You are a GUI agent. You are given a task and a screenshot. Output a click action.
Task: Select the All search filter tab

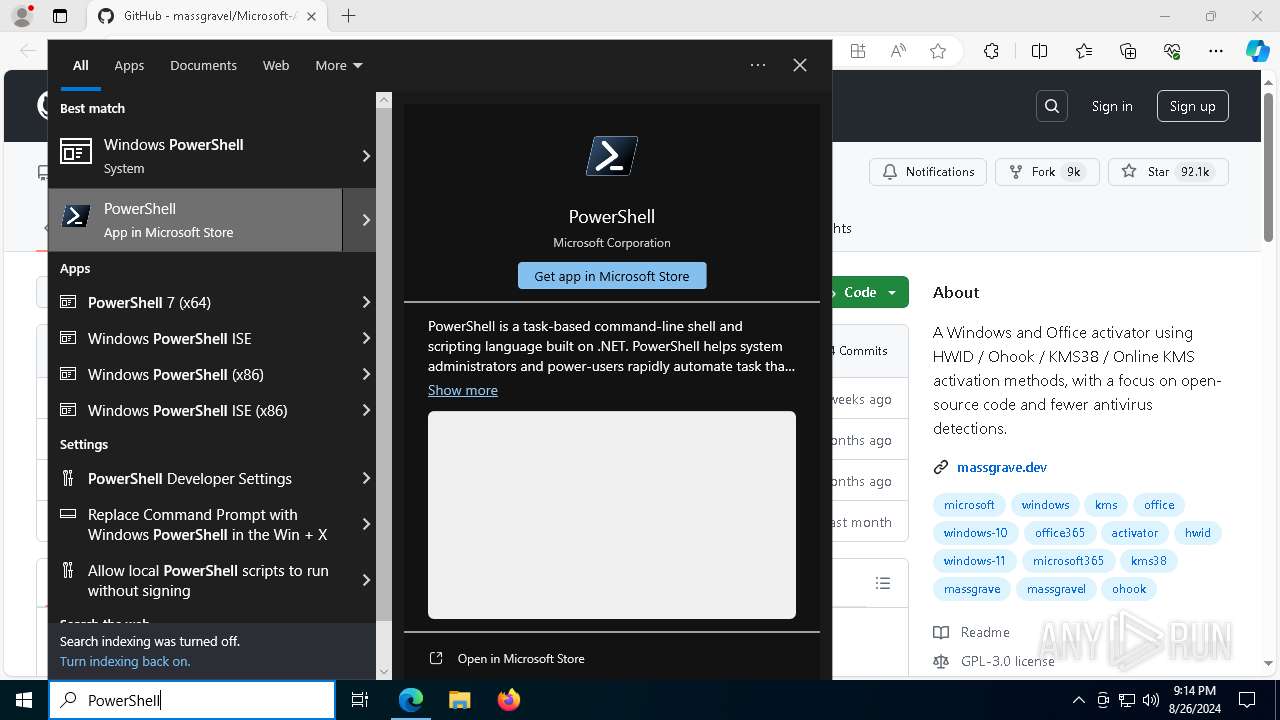[x=81, y=65]
